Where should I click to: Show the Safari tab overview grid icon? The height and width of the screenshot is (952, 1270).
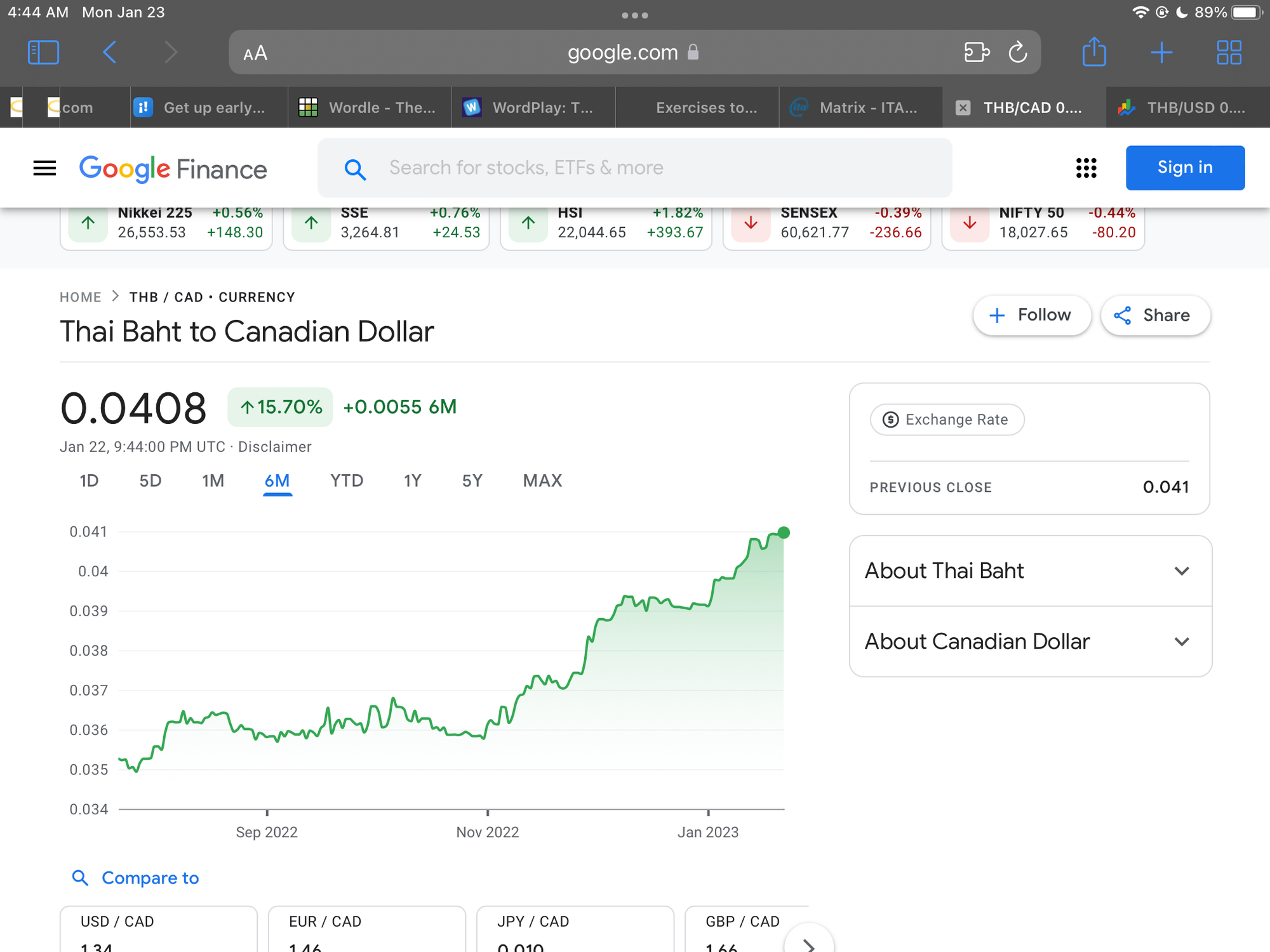1229,52
